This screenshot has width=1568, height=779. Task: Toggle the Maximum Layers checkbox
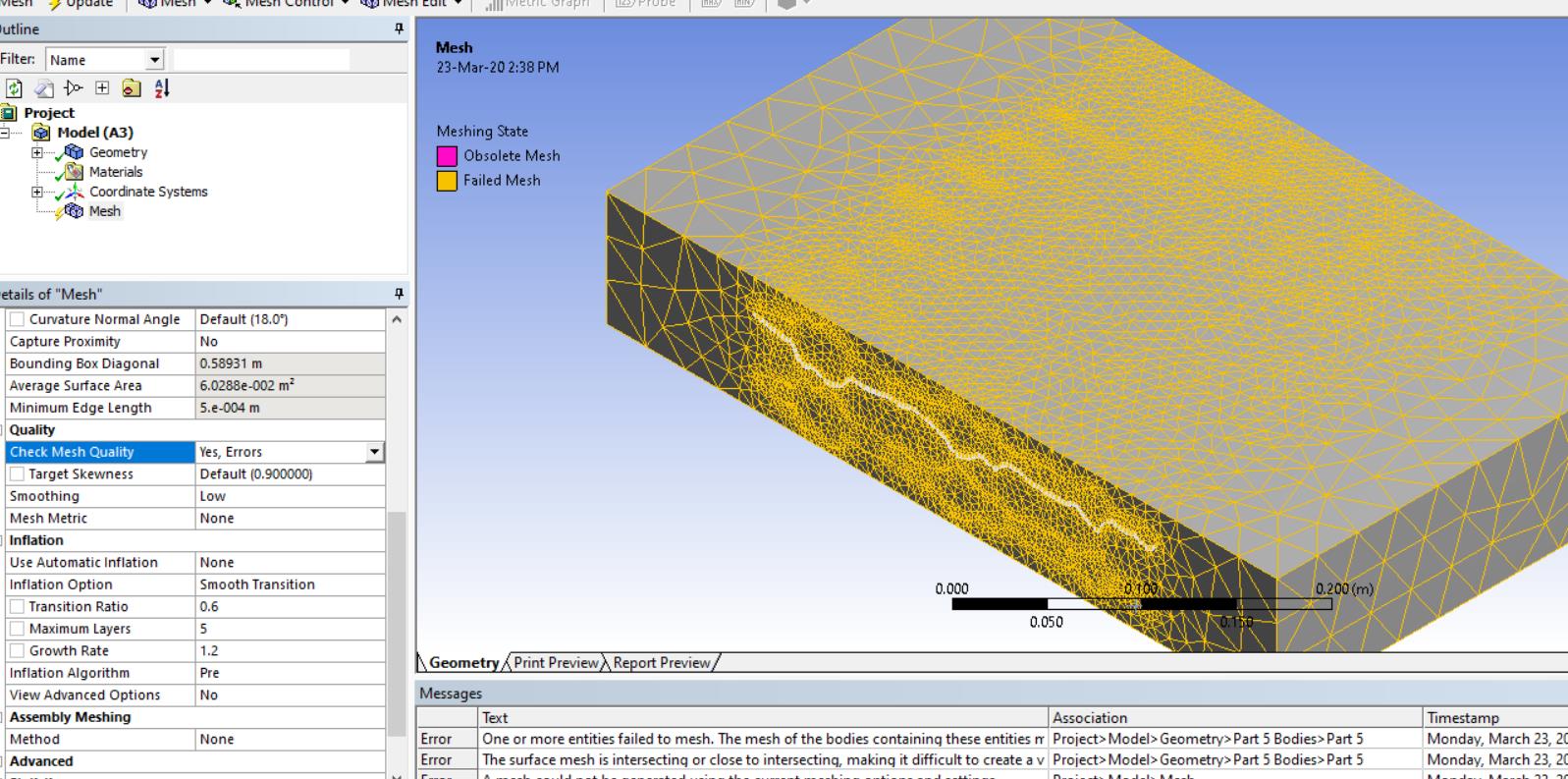click(17, 629)
